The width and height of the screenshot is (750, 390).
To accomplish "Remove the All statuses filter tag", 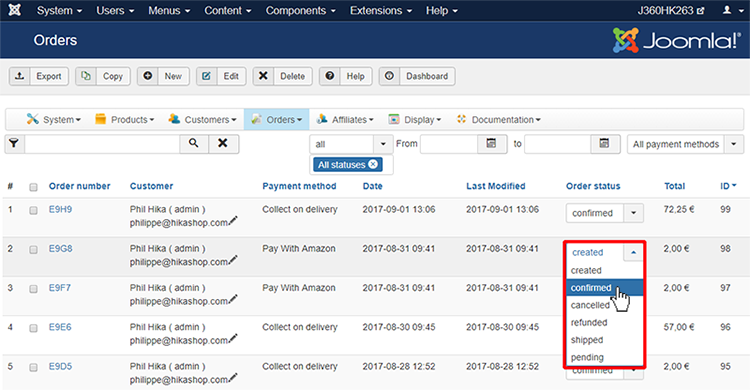I will coord(373,164).
